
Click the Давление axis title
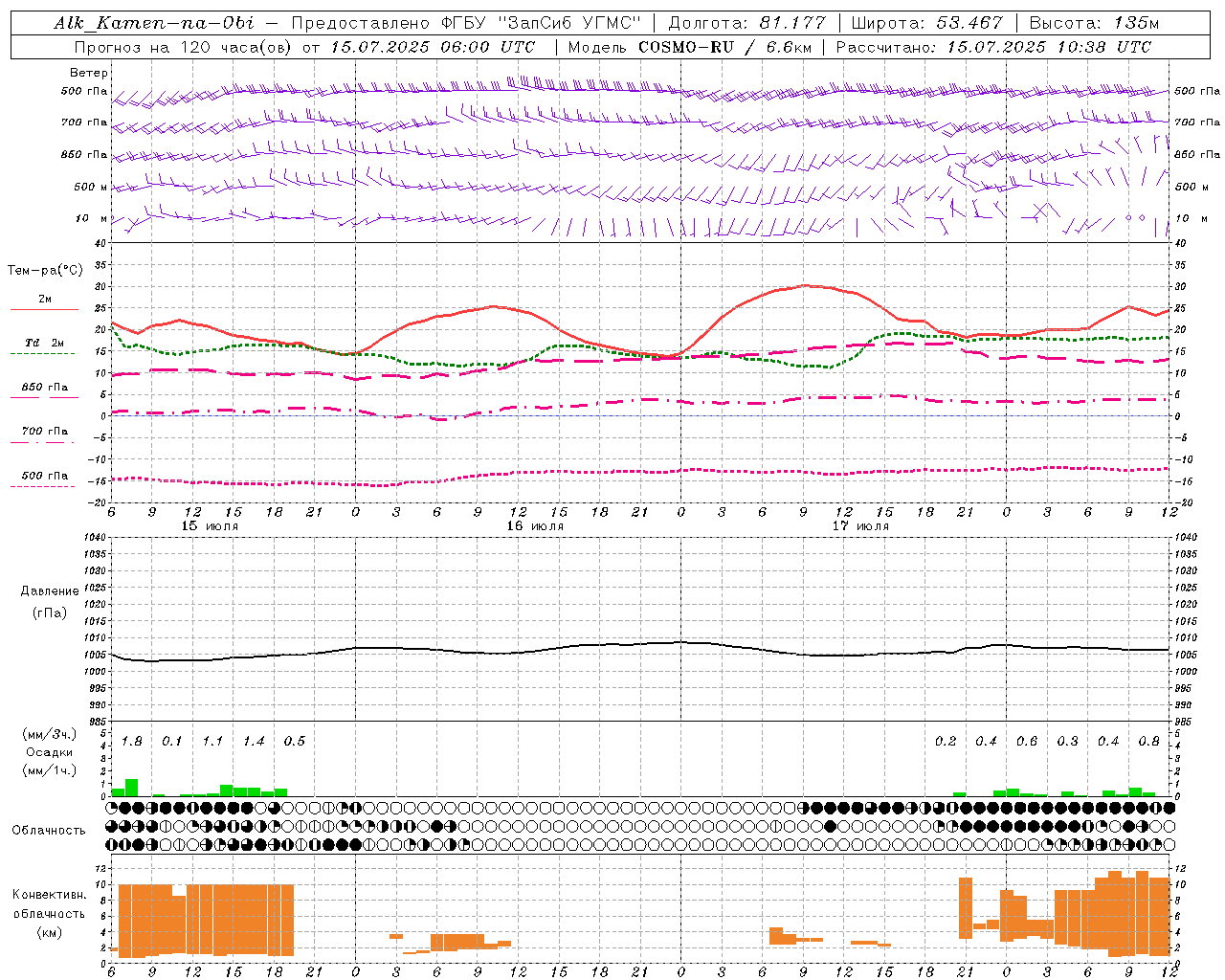click(50, 591)
